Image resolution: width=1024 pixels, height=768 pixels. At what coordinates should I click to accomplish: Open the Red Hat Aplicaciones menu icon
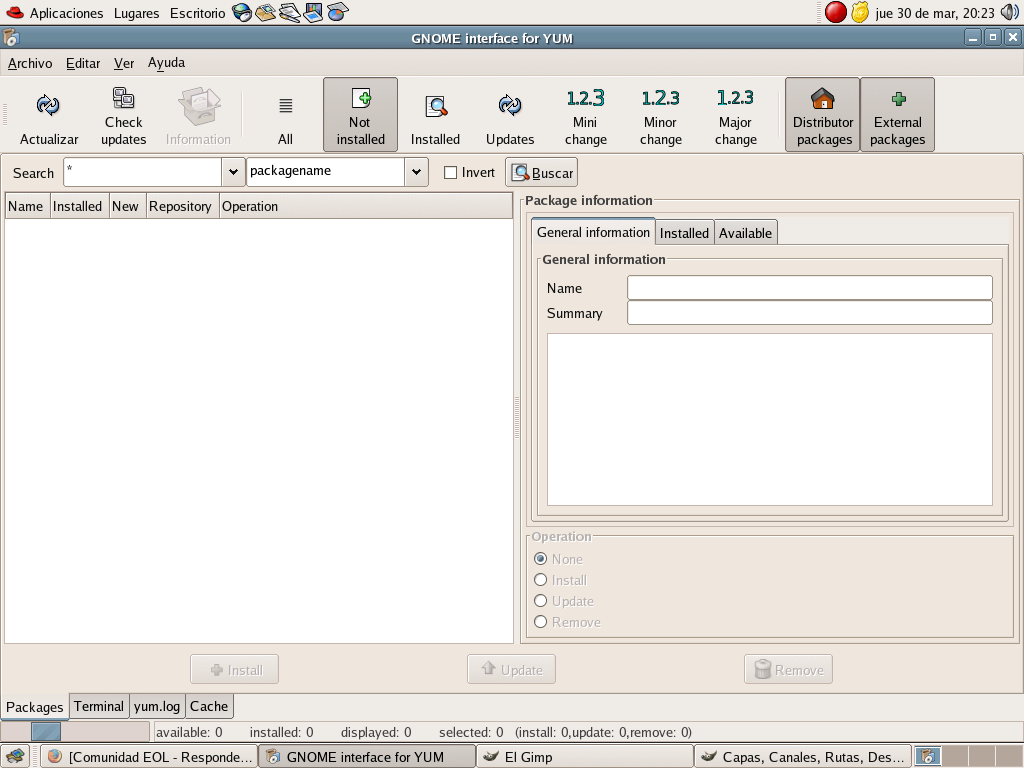[14, 12]
